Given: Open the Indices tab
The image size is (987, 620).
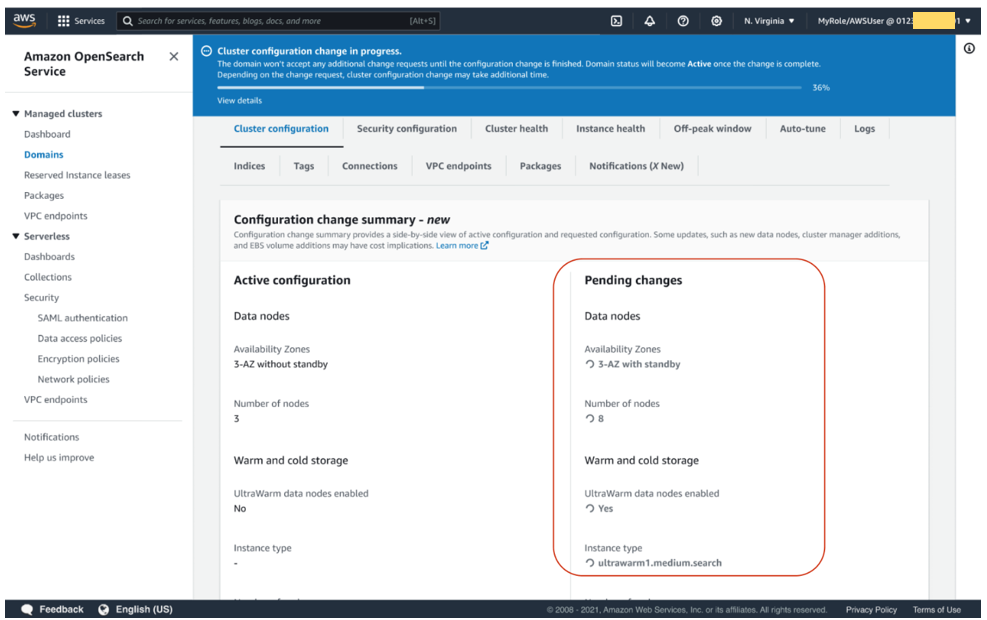Looking at the screenshot, I should click(249, 166).
